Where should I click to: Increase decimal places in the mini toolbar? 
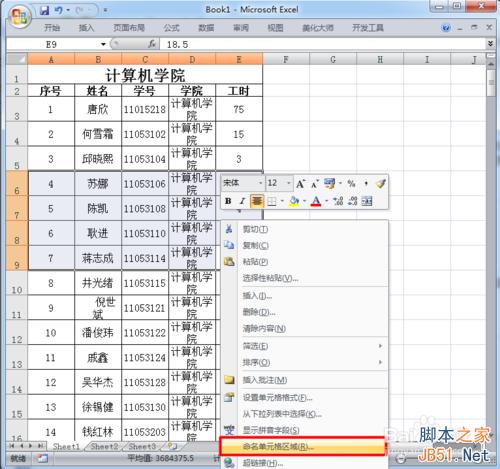(x=338, y=201)
